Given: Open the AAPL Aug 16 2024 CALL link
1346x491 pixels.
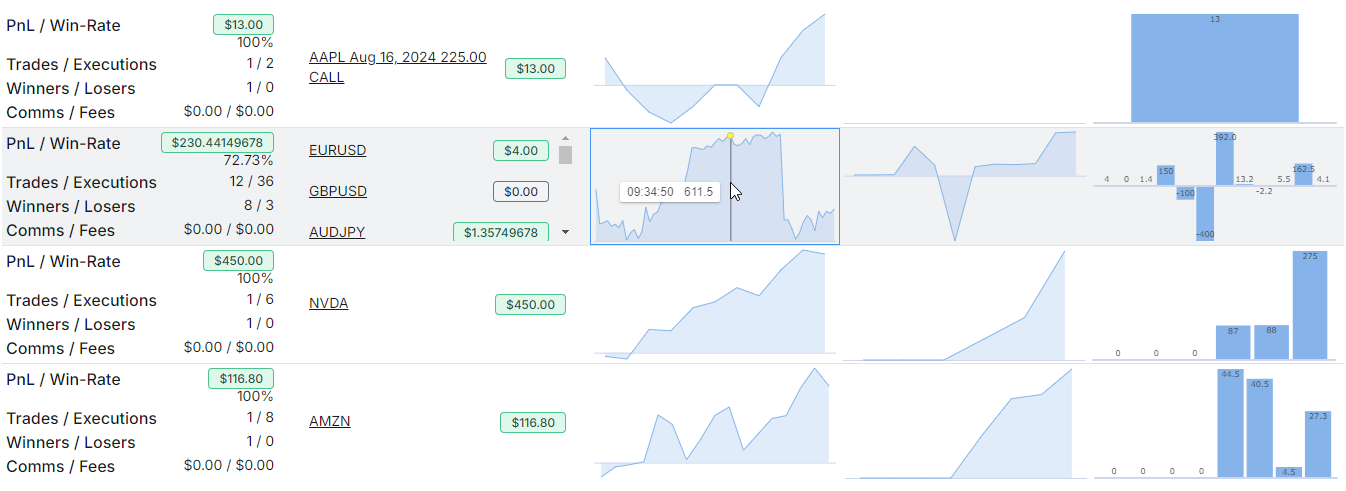Looking at the screenshot, I should pyautogui.click(x=397, y=67).
